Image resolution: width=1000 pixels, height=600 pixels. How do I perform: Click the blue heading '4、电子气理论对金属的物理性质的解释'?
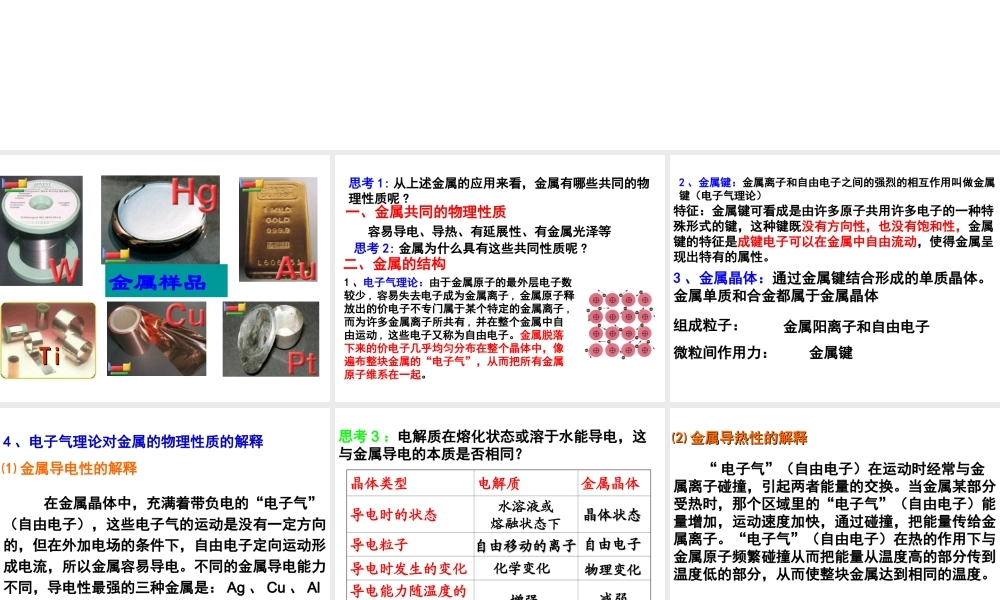coord(133,441)
